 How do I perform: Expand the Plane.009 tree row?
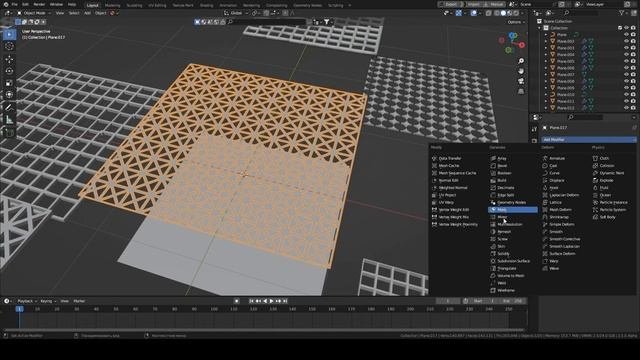pos(546,88)
